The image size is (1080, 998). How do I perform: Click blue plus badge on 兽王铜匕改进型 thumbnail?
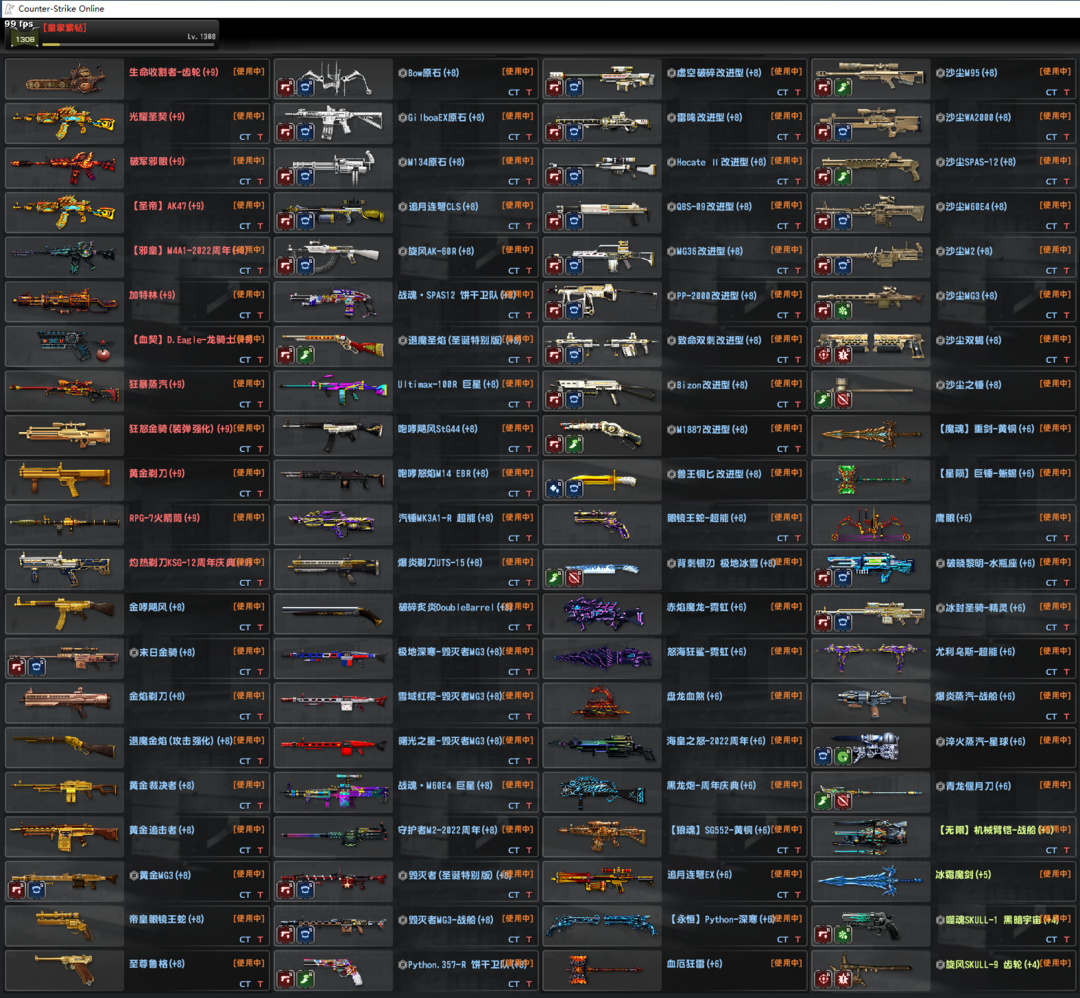coord(554,489)
